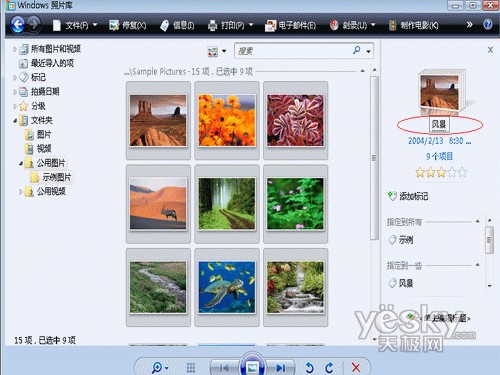Open the 刻录(U) burn menu

pos(352,25)
